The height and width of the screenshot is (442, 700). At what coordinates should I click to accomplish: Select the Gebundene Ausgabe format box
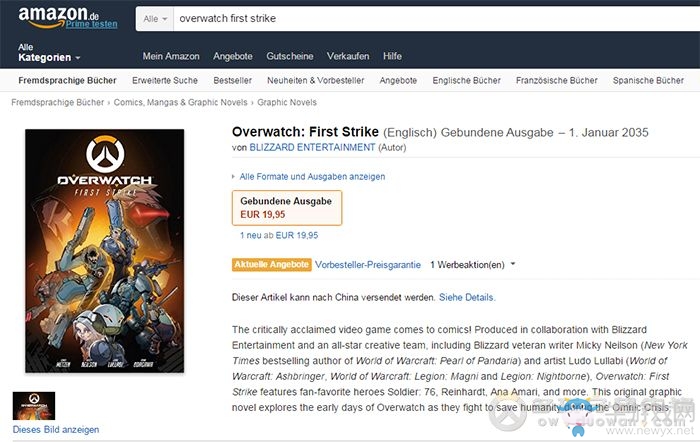click(x=287, y=208)
